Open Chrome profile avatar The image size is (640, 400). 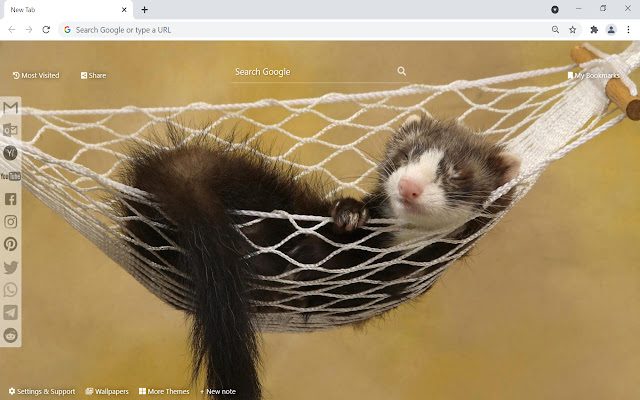(611, 29)
